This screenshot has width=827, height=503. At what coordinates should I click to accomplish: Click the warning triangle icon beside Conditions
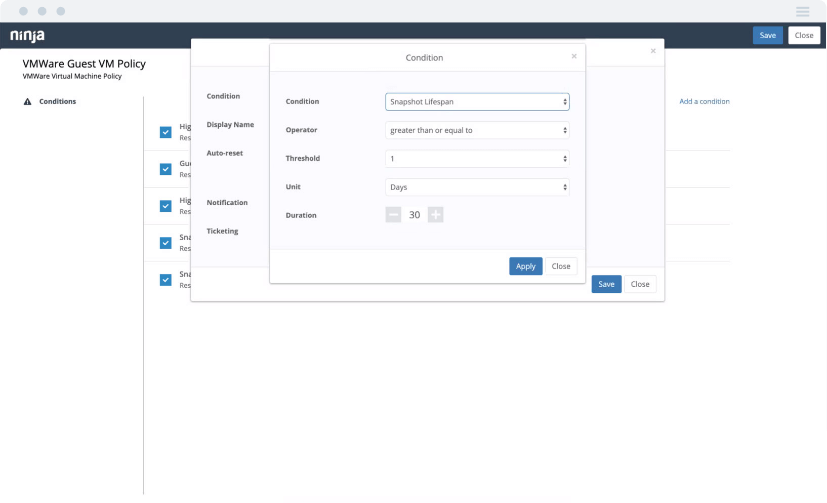pyautogui.click(x=27, y=102)
